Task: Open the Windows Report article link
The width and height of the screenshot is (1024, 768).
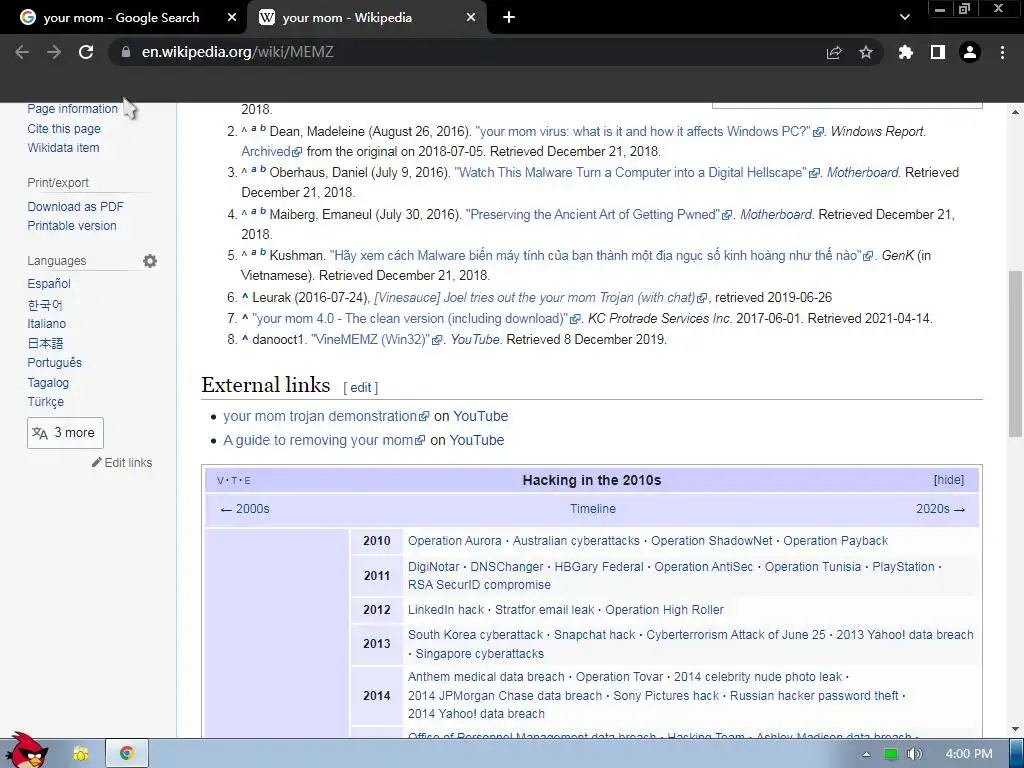Action: [x=649, y=131]
